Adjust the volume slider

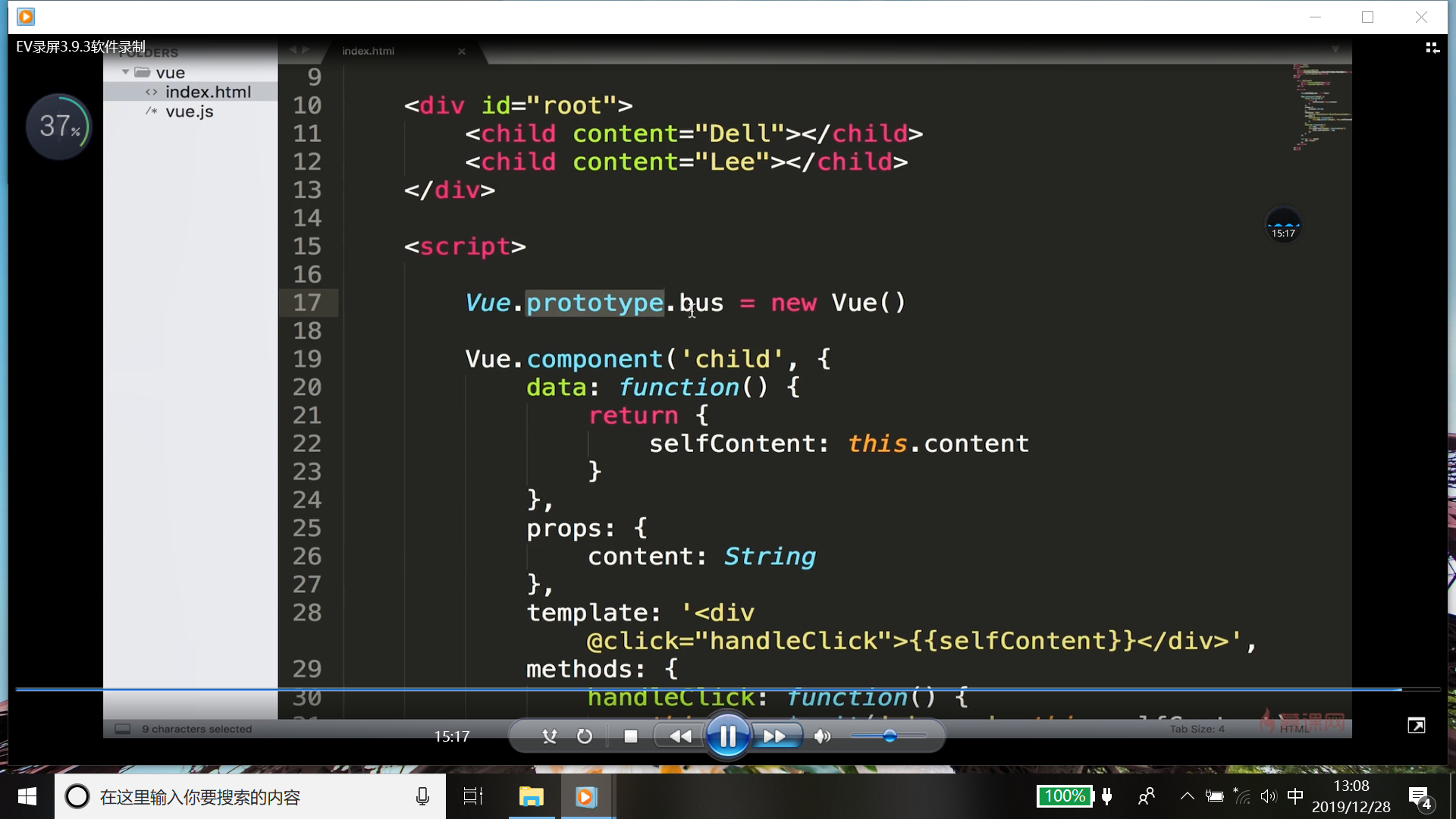(890, 736)
